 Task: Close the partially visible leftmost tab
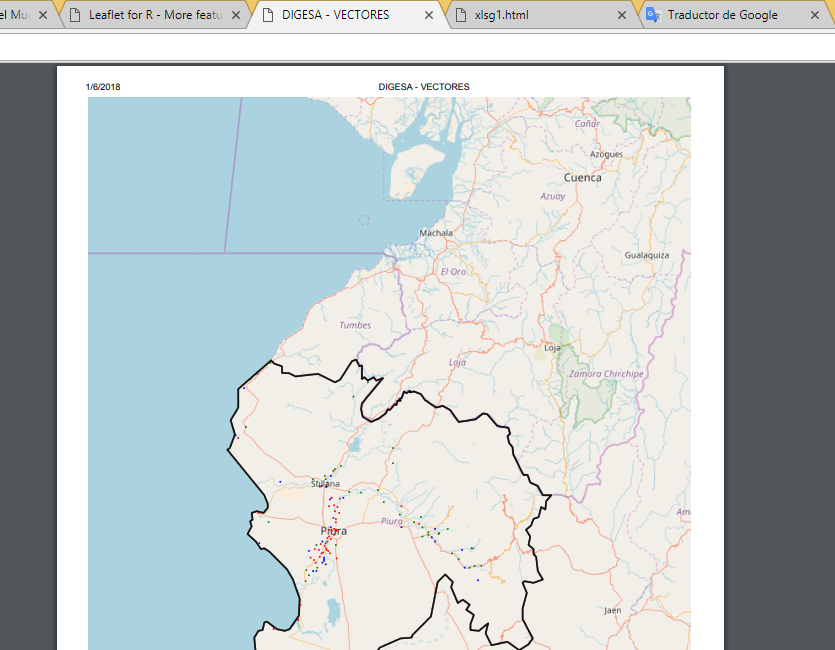(43, 15)
